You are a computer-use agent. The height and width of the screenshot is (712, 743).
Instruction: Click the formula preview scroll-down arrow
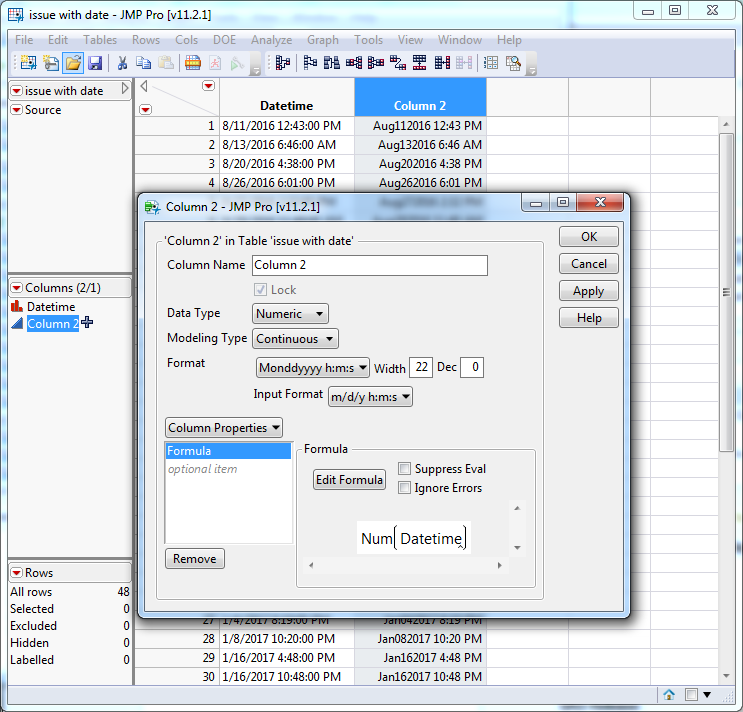tap(517, 548)
